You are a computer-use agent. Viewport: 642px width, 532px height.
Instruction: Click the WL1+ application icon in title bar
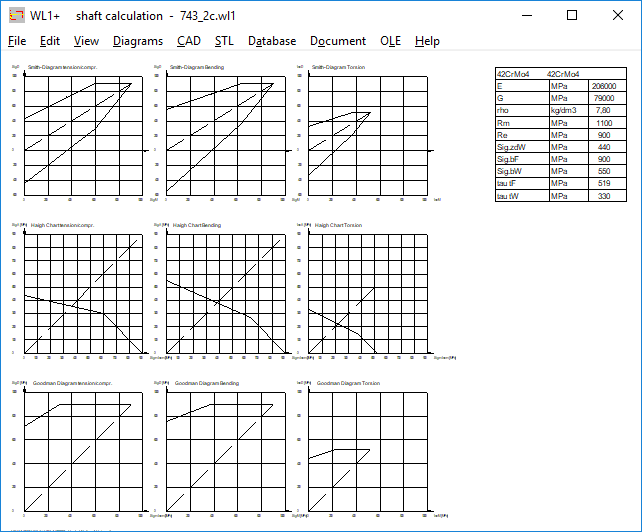(16, 15)
